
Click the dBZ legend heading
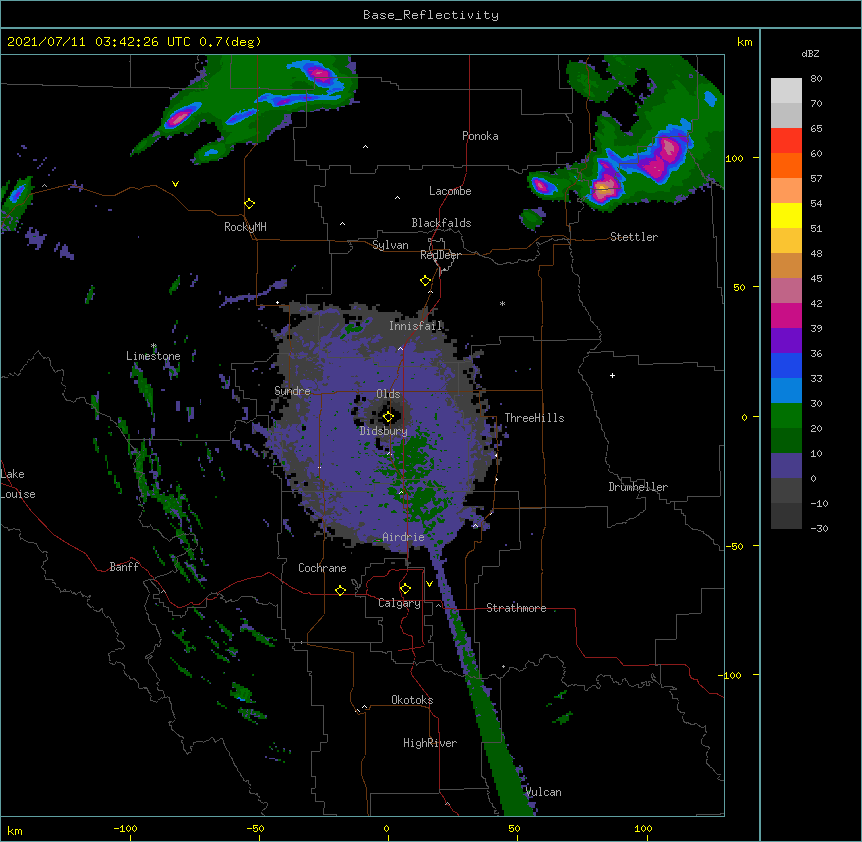pyautogui.click(x=810, y=53)
